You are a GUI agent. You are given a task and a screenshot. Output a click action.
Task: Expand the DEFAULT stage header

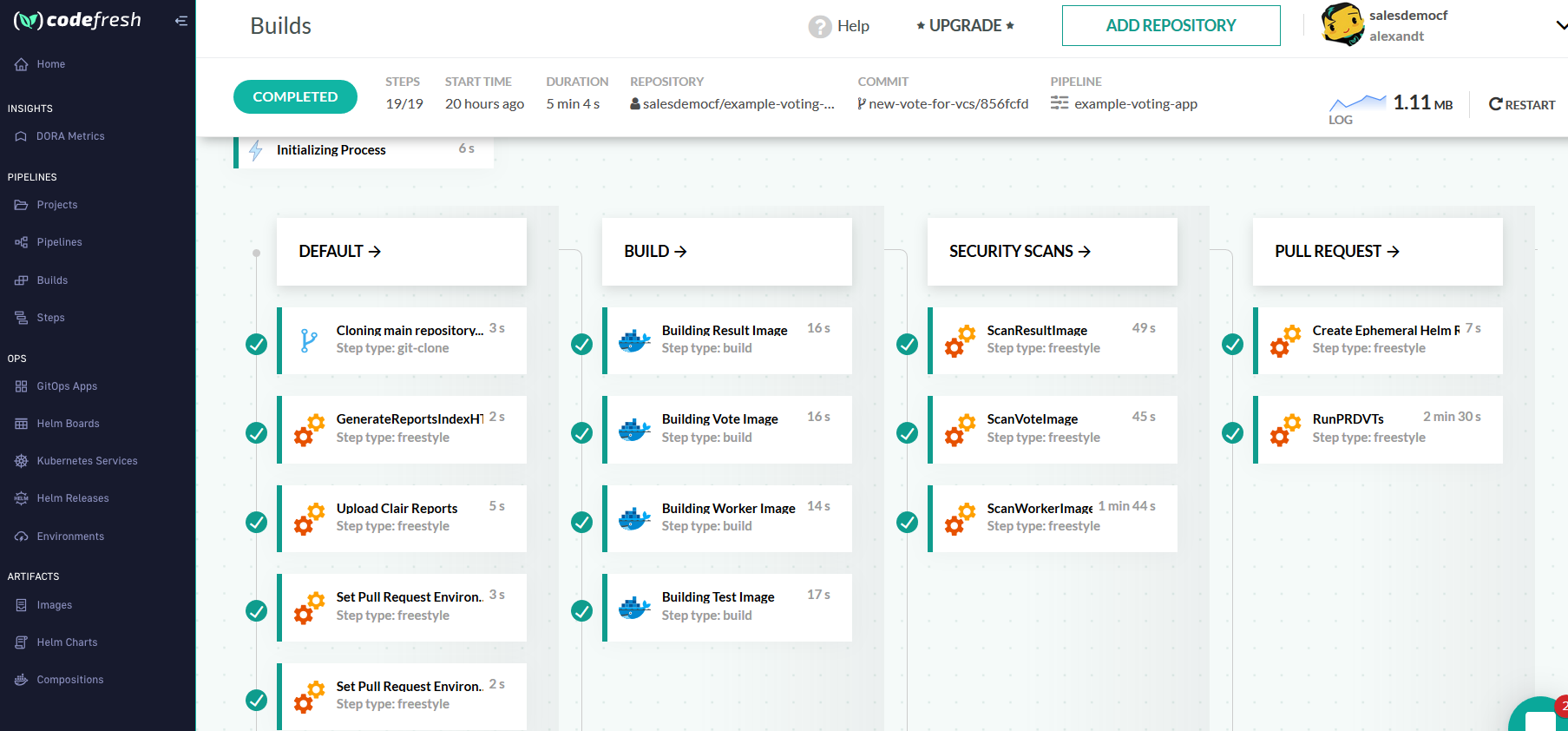340,252
